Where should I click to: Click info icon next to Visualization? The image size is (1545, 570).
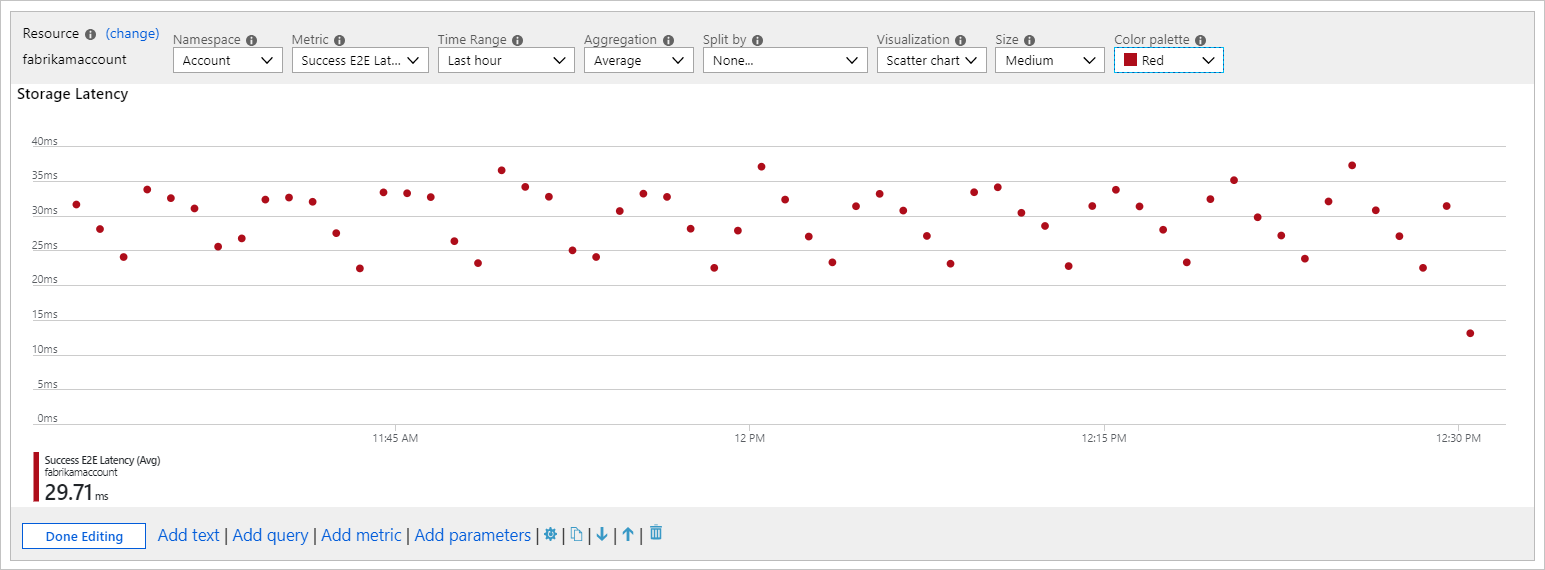point(960,40)
